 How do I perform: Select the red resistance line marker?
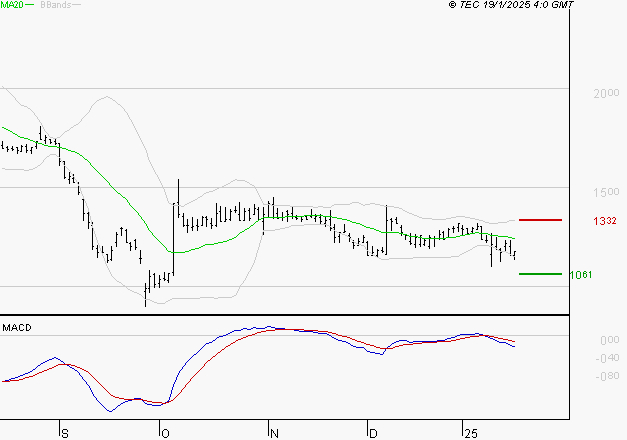click(541, 219)
